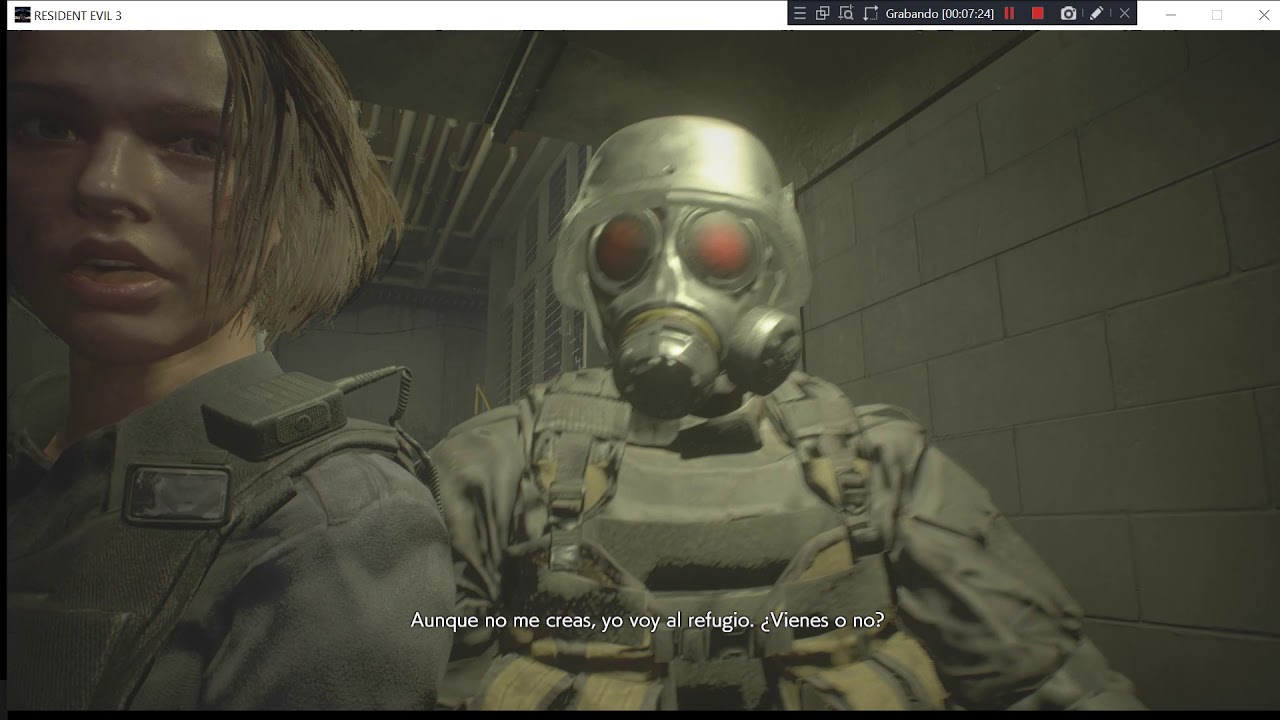Minimize the Resident Evil 3 window

[x=1171, y=15]
